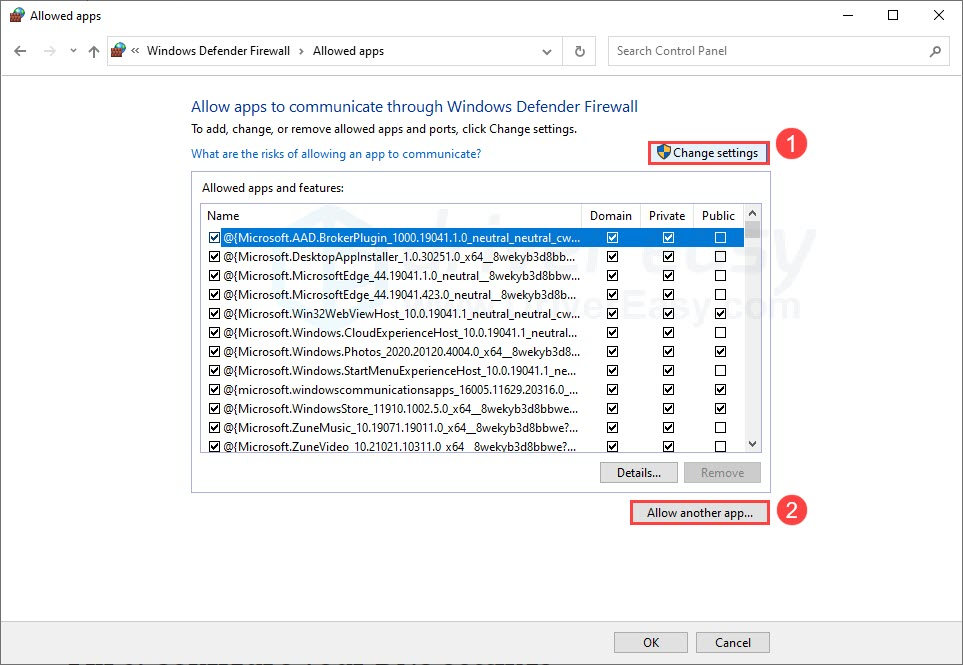The height and width of the screenshot is (665, 963).
Task: Toggle Domain for DesktopAppInstaller
Action: point(612,257)
